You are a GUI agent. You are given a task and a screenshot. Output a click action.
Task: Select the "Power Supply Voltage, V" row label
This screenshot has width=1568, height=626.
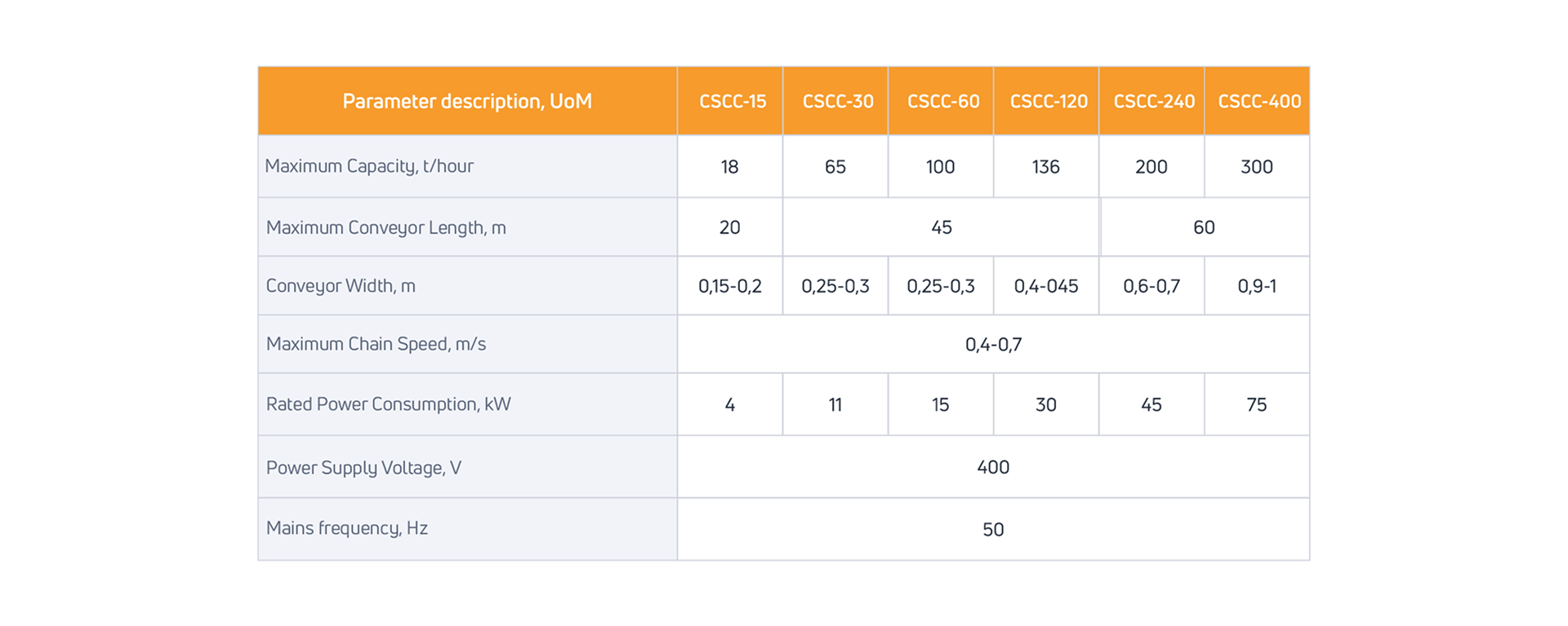(x=363, y=467)
